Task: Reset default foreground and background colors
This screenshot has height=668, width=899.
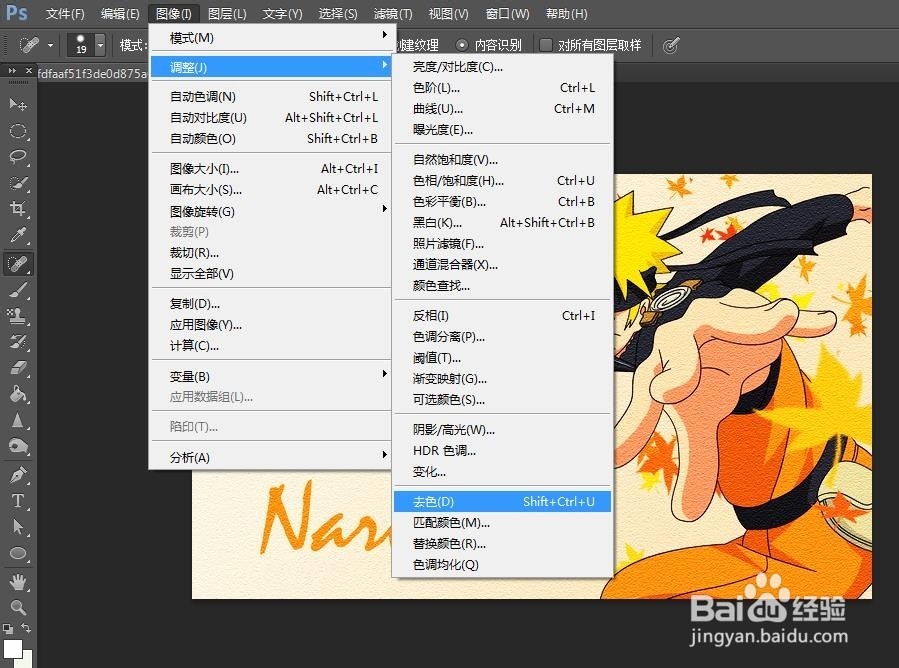Action: 7,628
